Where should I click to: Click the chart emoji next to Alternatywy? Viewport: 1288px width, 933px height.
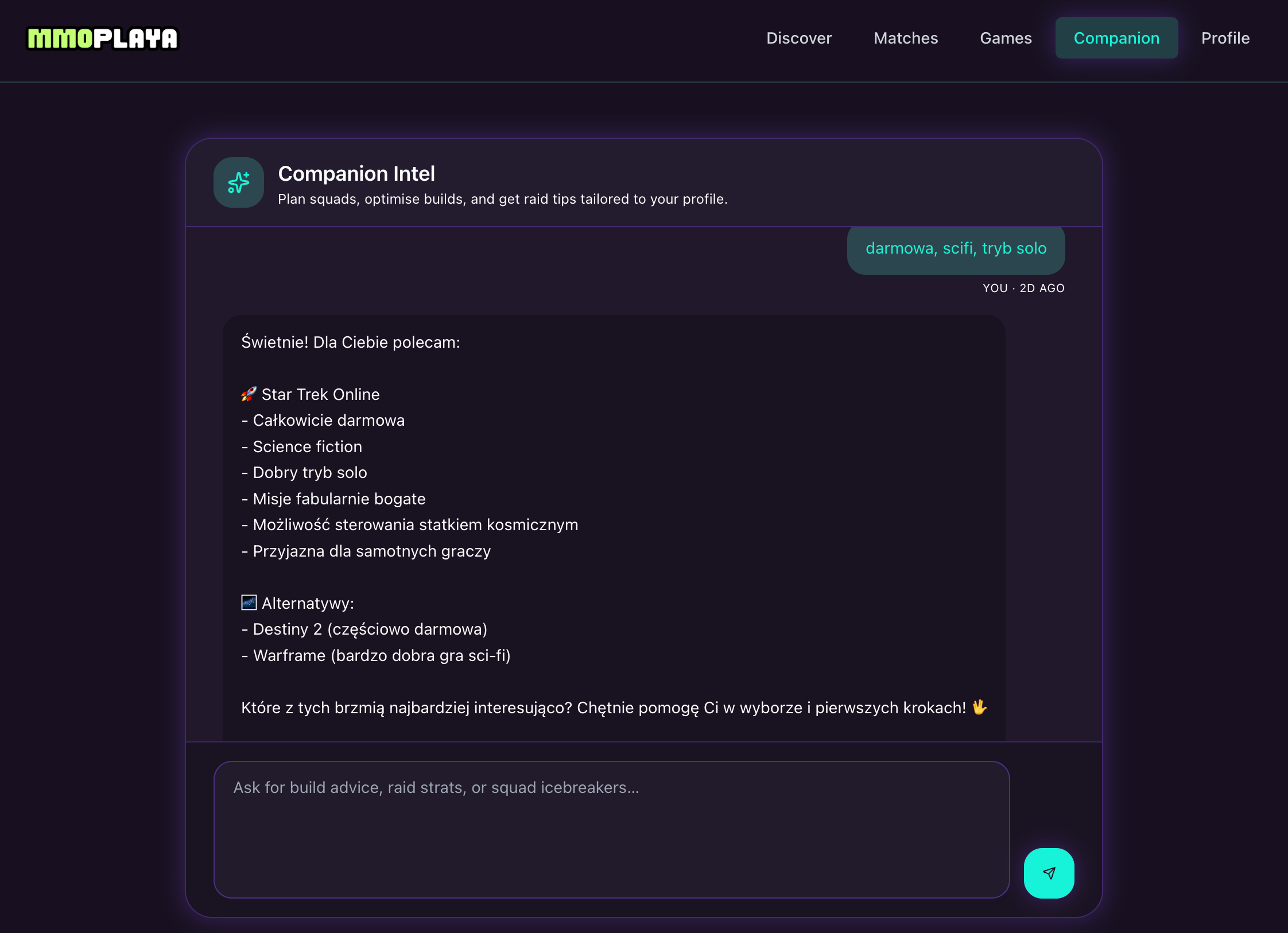tap(249, 602)
